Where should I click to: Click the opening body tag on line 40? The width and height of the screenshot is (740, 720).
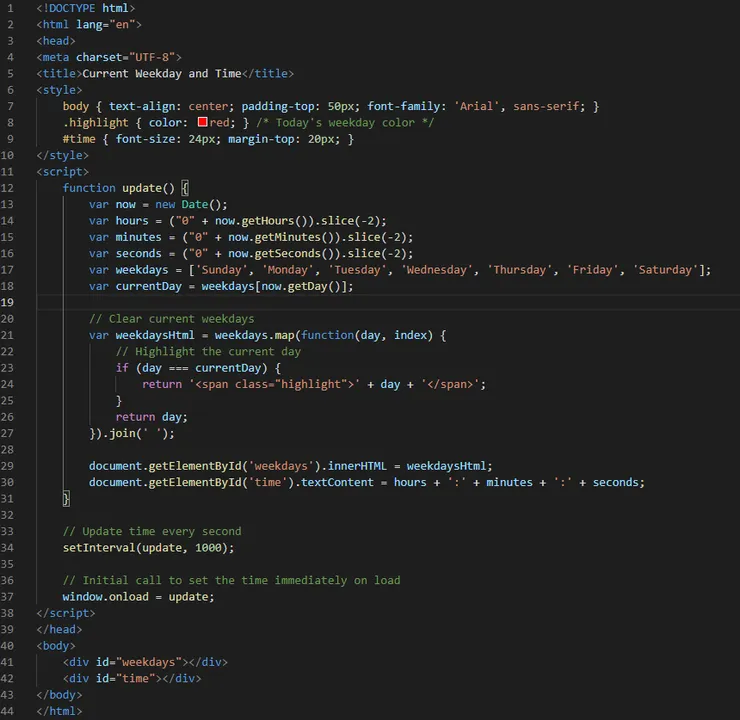[56, 646]
